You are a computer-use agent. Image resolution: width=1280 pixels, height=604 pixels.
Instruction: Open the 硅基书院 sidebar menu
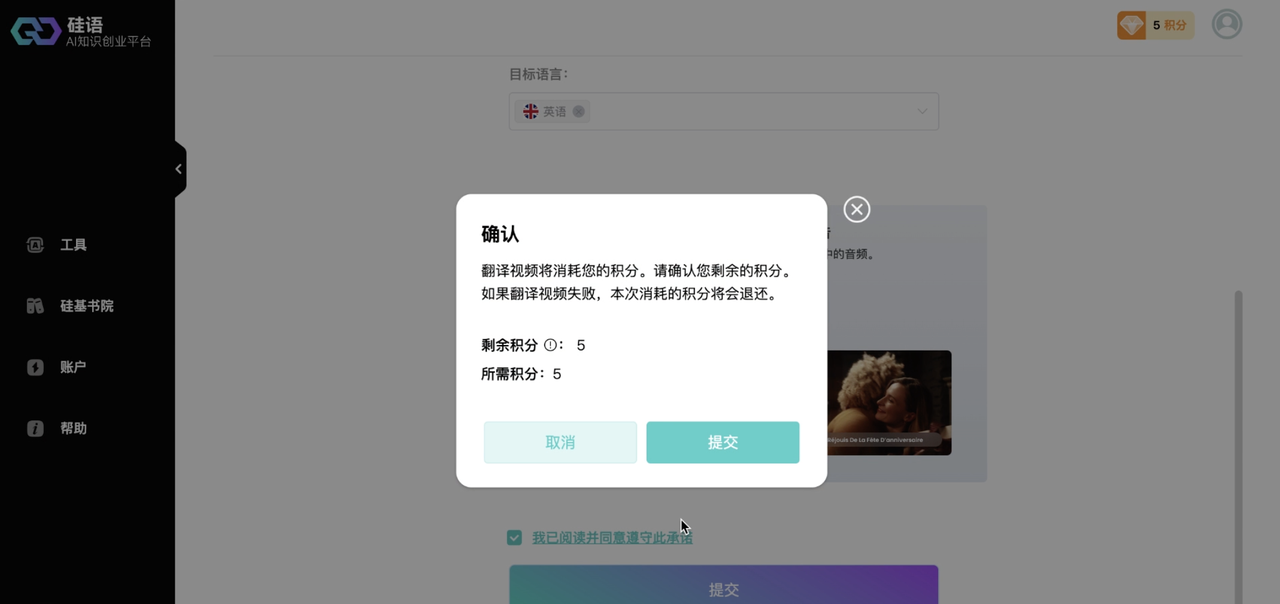pos(86,306)
